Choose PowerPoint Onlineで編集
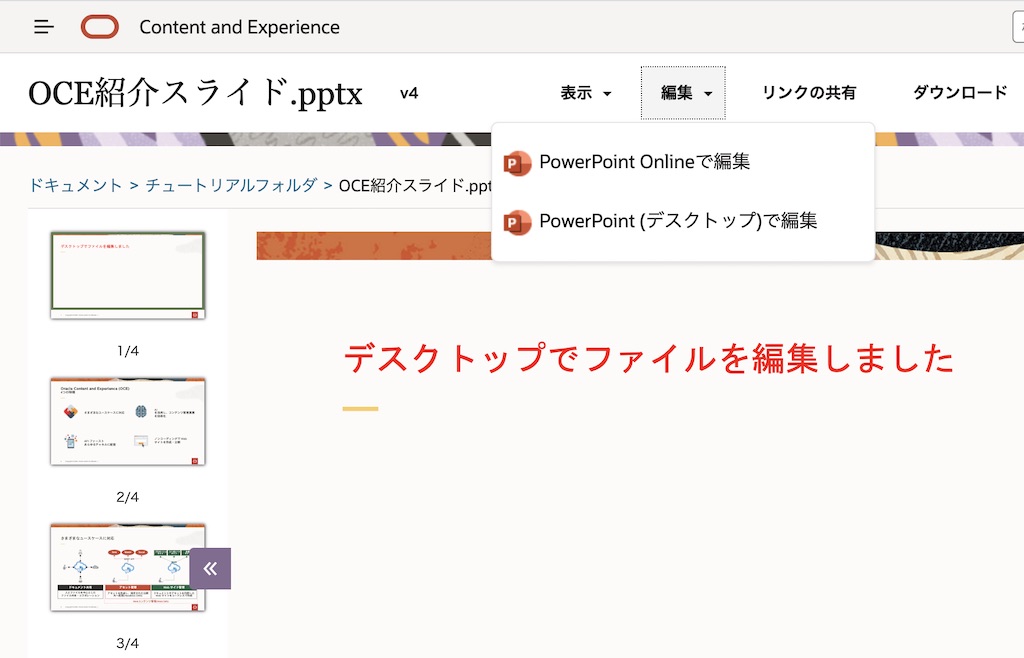The image size is (1024, 658). pyautogui.click(x=644, y=162)
